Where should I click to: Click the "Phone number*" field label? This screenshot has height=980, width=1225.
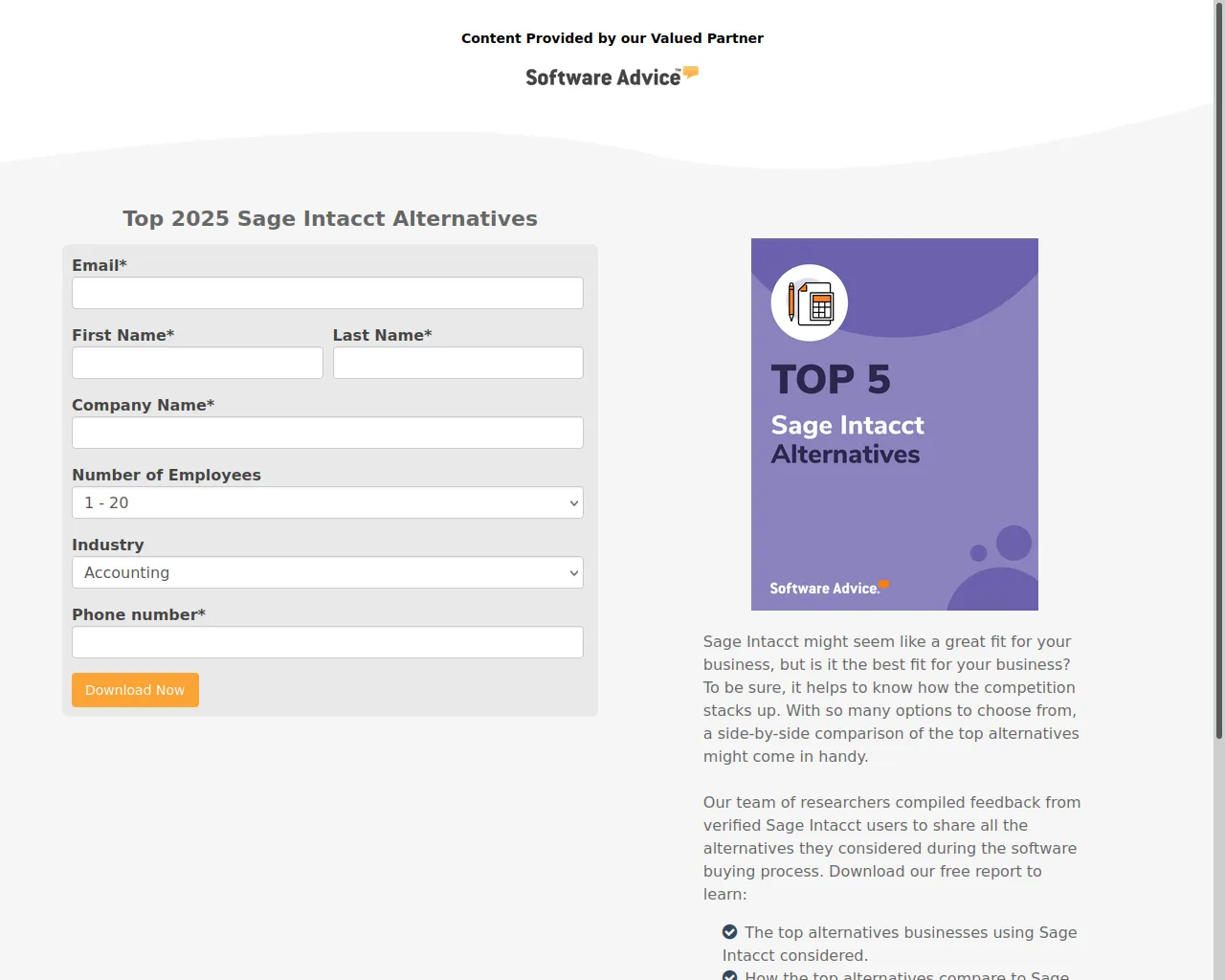(139, 614)
